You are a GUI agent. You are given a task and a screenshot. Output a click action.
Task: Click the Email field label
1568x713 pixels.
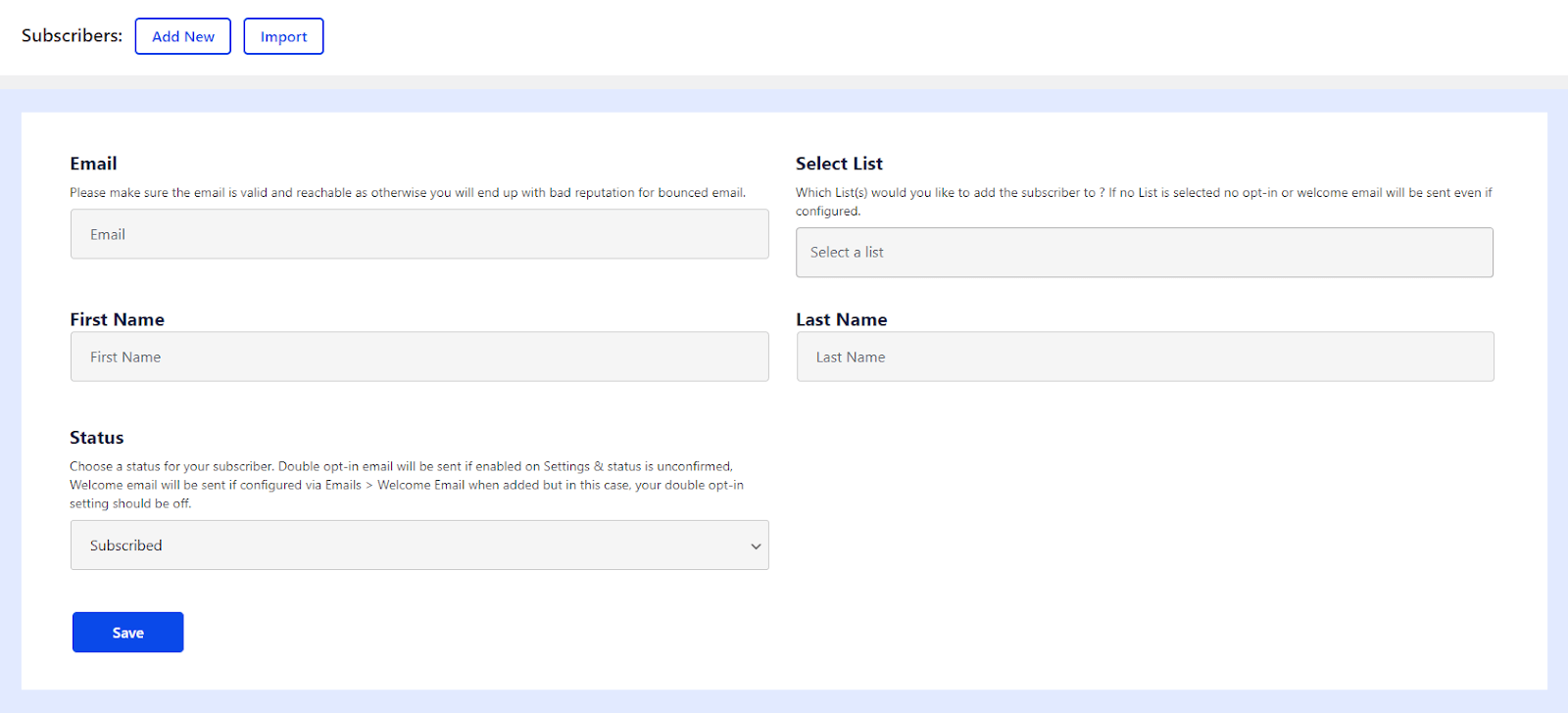pos(93,164)
